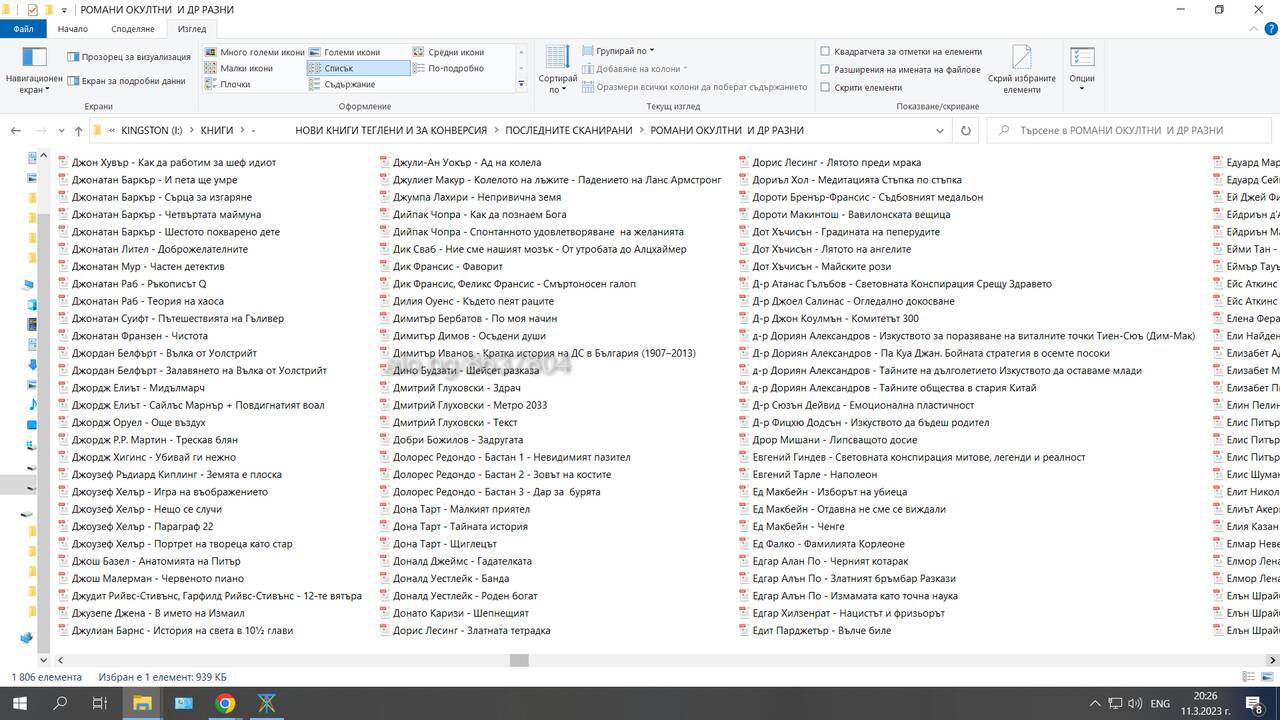The image size is (1280, 720).
Task: Select the Изглед ribbon tab
Action: pyautogui.click(x=192, y=29)
